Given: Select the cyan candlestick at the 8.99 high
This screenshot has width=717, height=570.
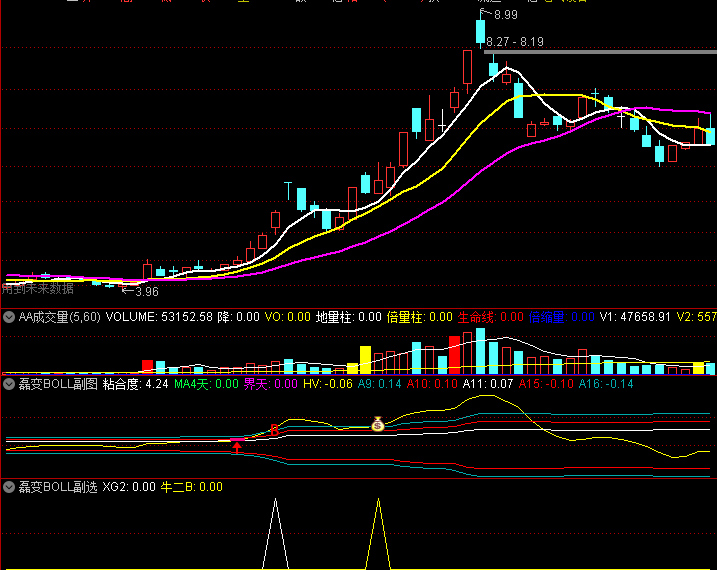Looking at the screenshot, I should pos(480,32).
